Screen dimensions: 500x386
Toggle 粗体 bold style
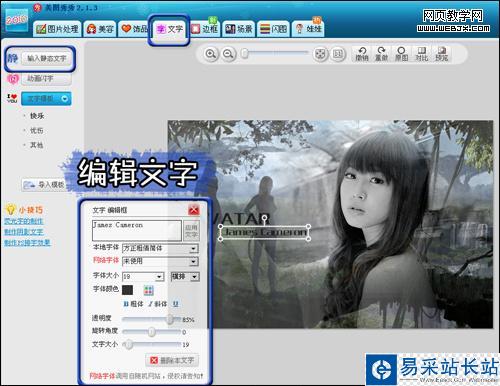133,304
